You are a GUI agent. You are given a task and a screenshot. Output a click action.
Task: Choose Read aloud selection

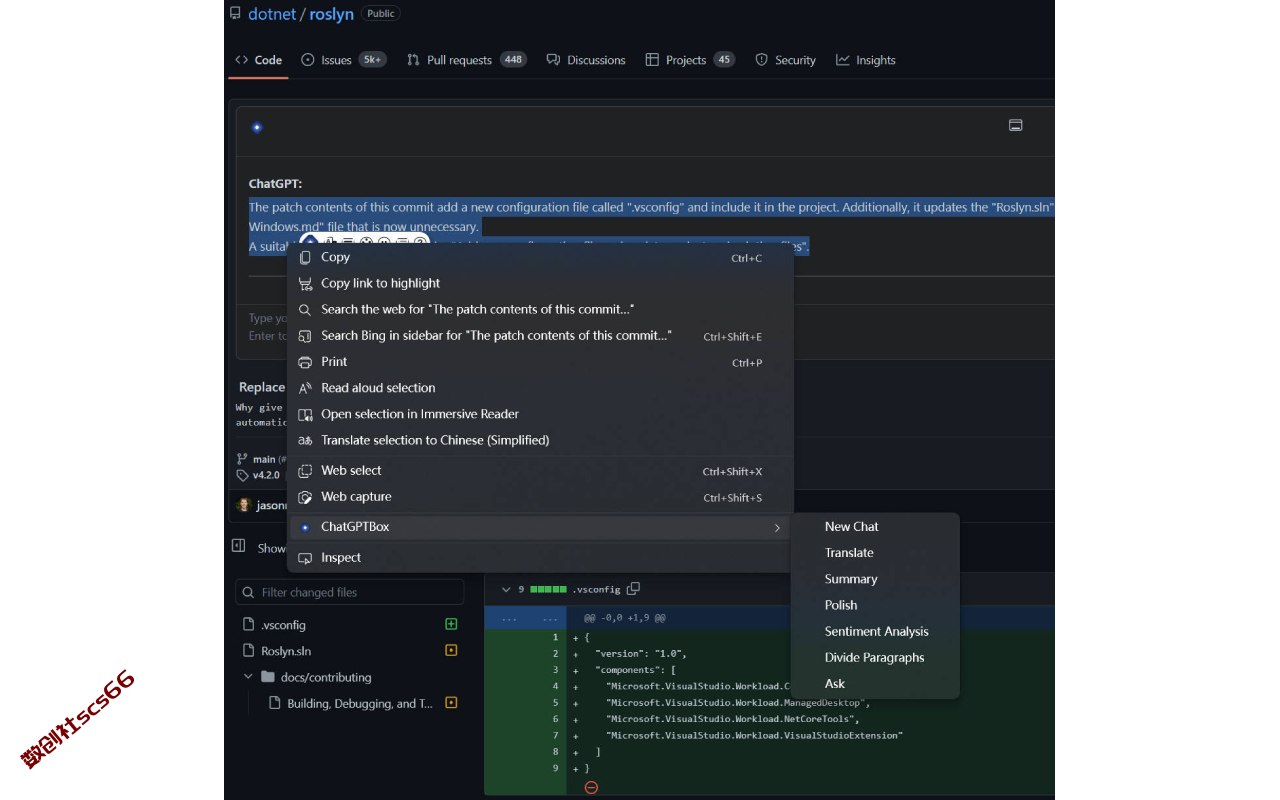541,387
